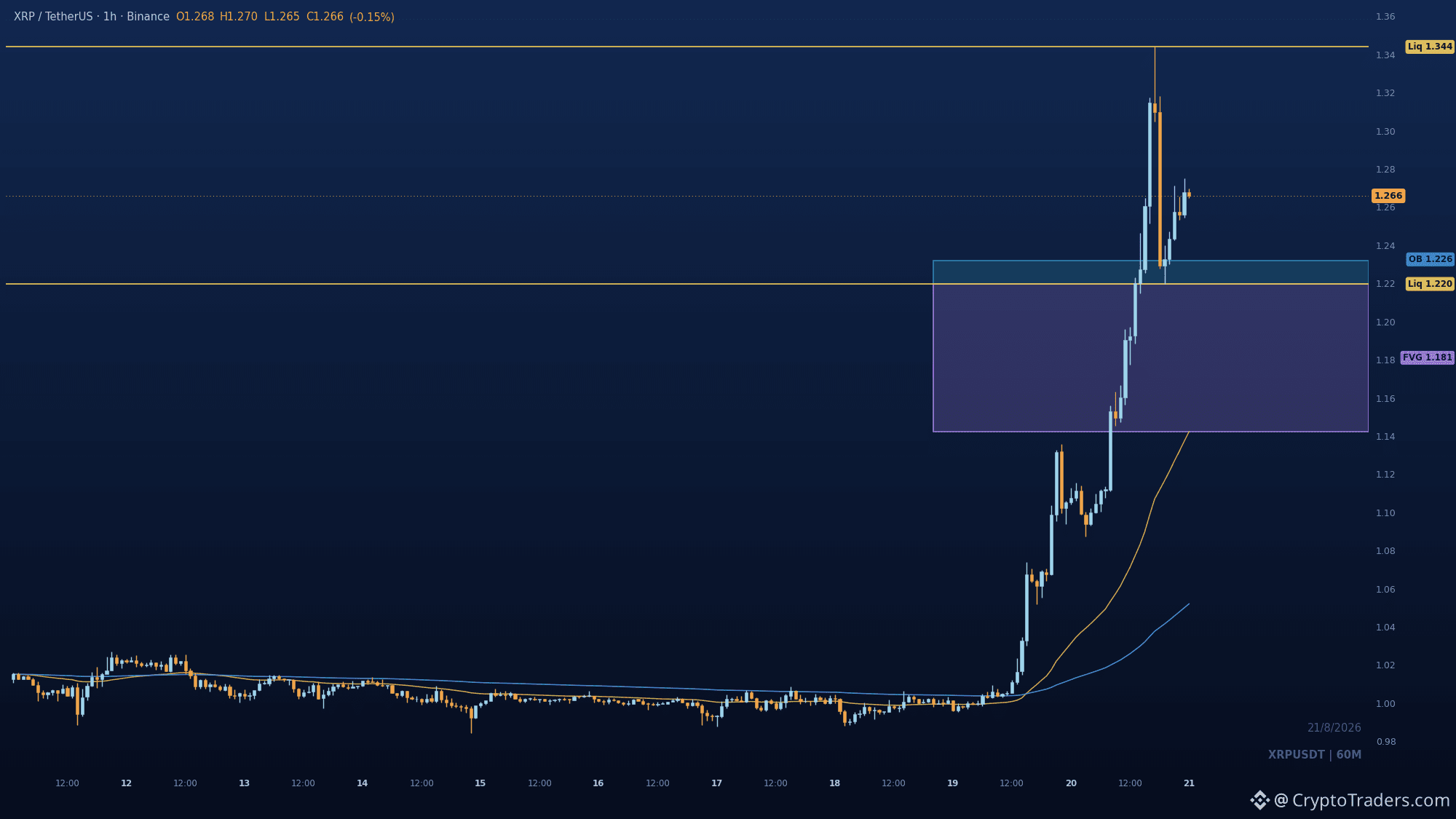Click the 1.28 price axis tick

tap(1385, 170)
